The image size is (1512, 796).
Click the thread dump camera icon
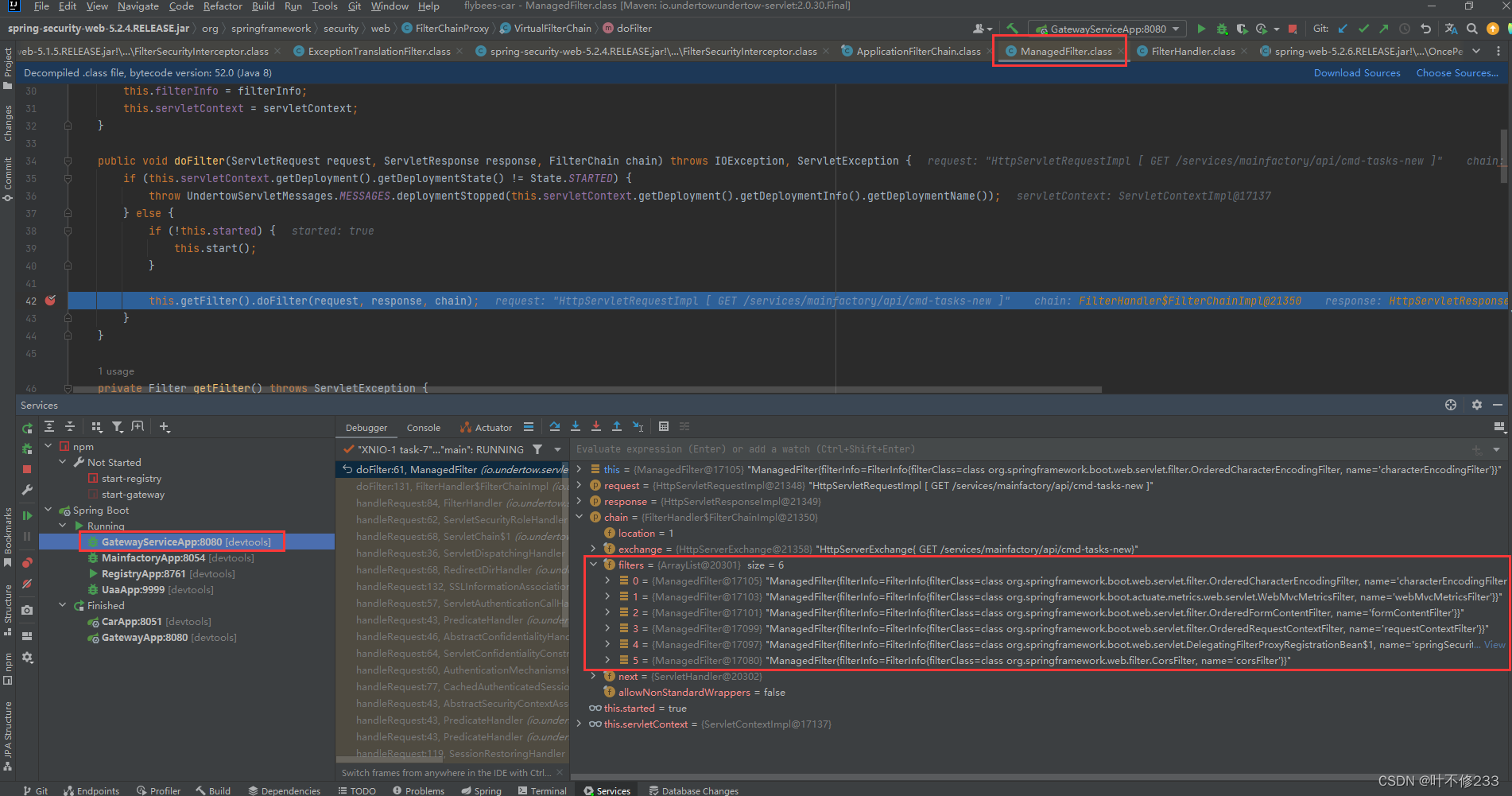click(28, 610)
